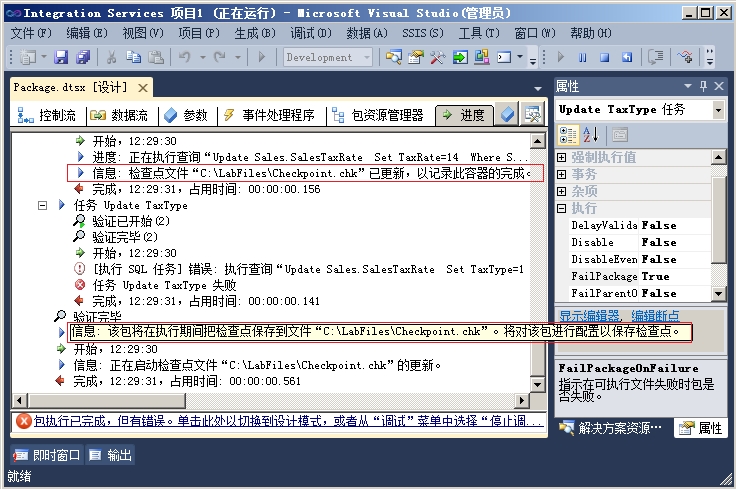The image size is (736, 489).
Task: Open the Update TaxType 任务 object dropdown
Action: click(718, 111)
